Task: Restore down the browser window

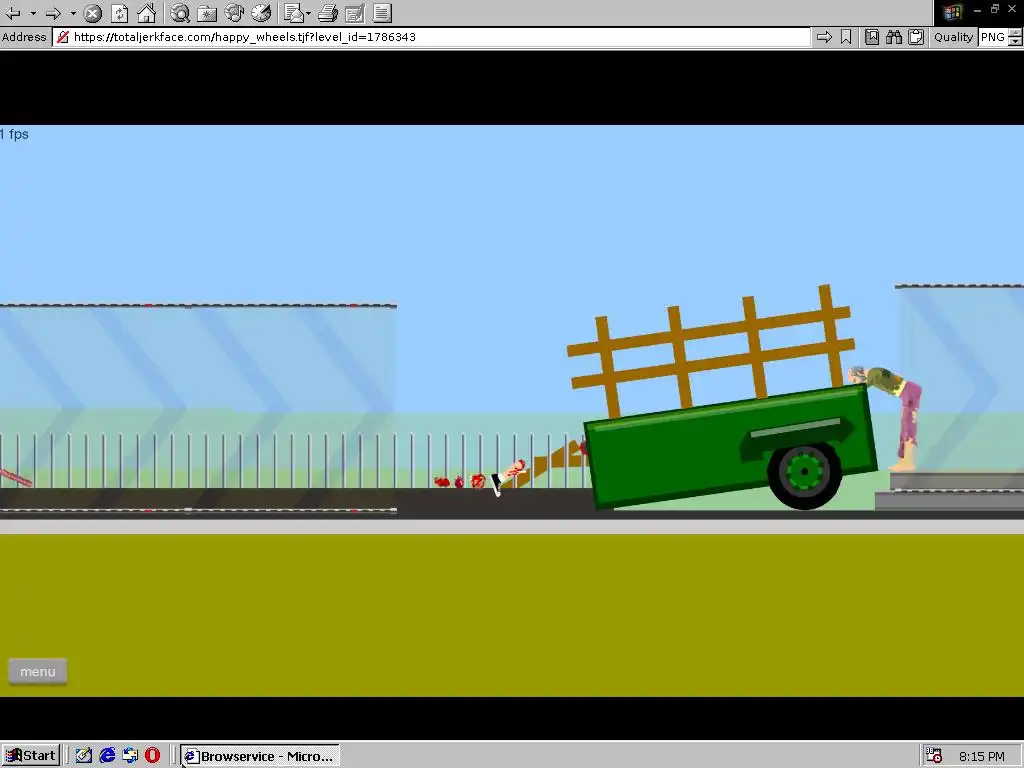Action: coord(995,9)
